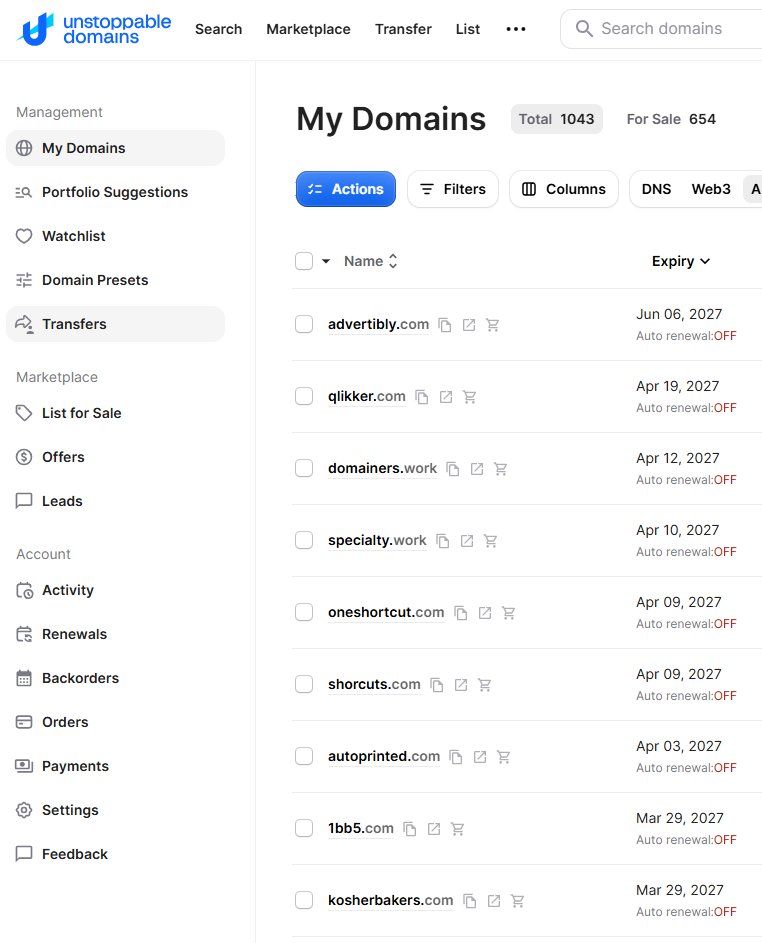Click the cart icon beside kosherbakers.com
This screenshot has width=762, height=943.
point(517,901)
